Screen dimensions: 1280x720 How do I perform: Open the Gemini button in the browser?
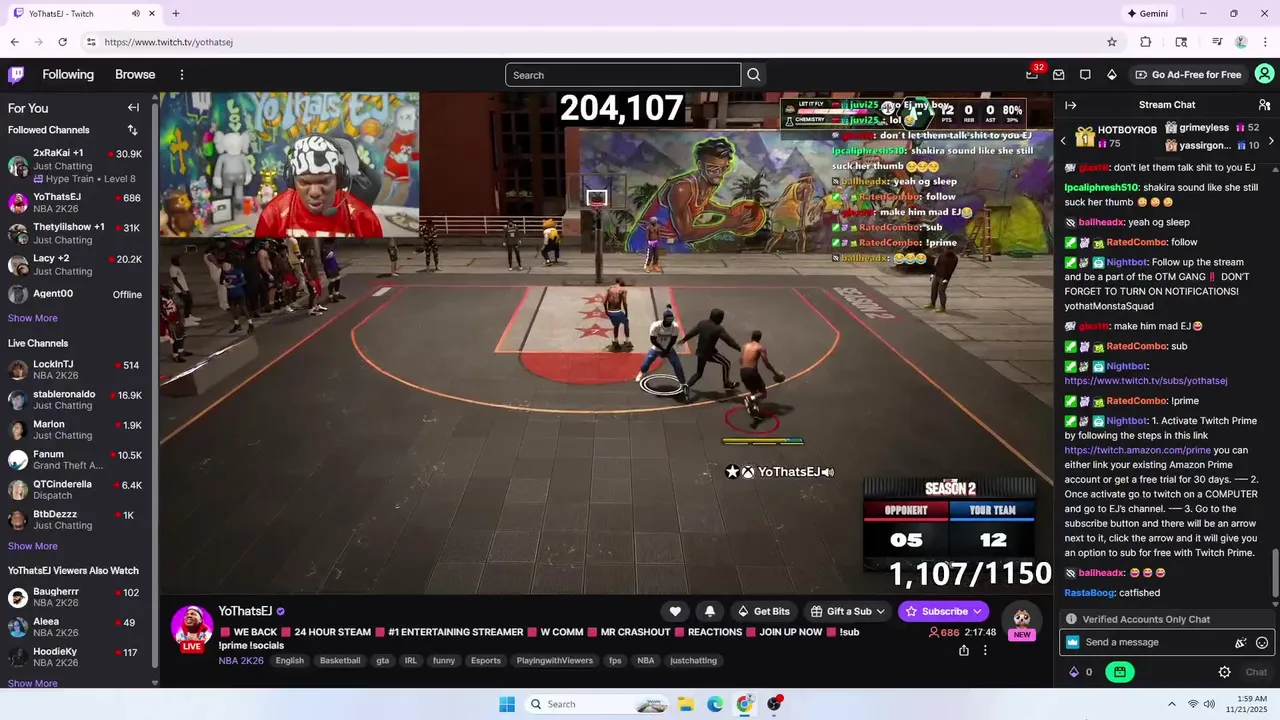1147,14
